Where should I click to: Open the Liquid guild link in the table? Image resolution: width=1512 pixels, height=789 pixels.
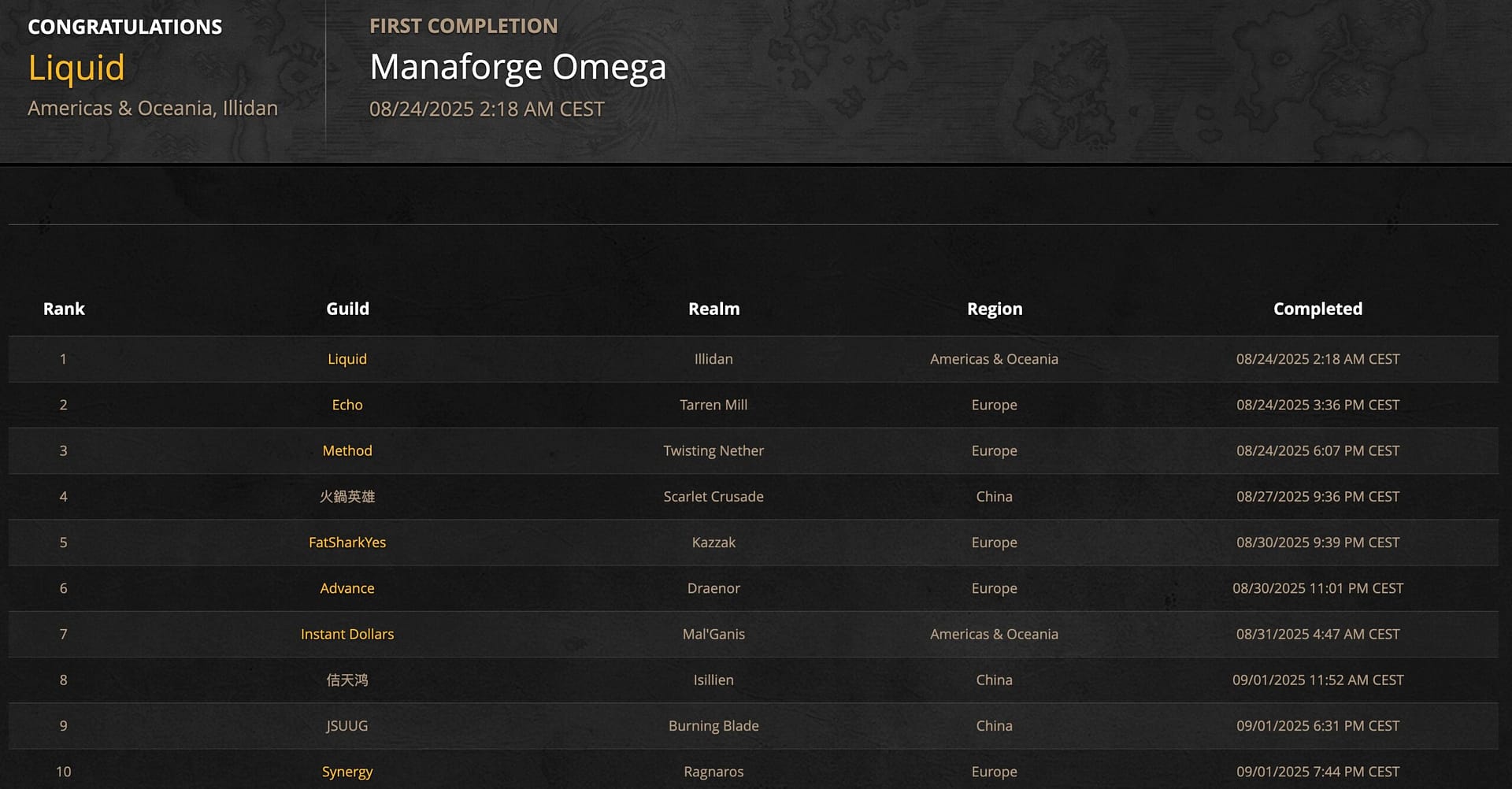click(x=347, y=359)
